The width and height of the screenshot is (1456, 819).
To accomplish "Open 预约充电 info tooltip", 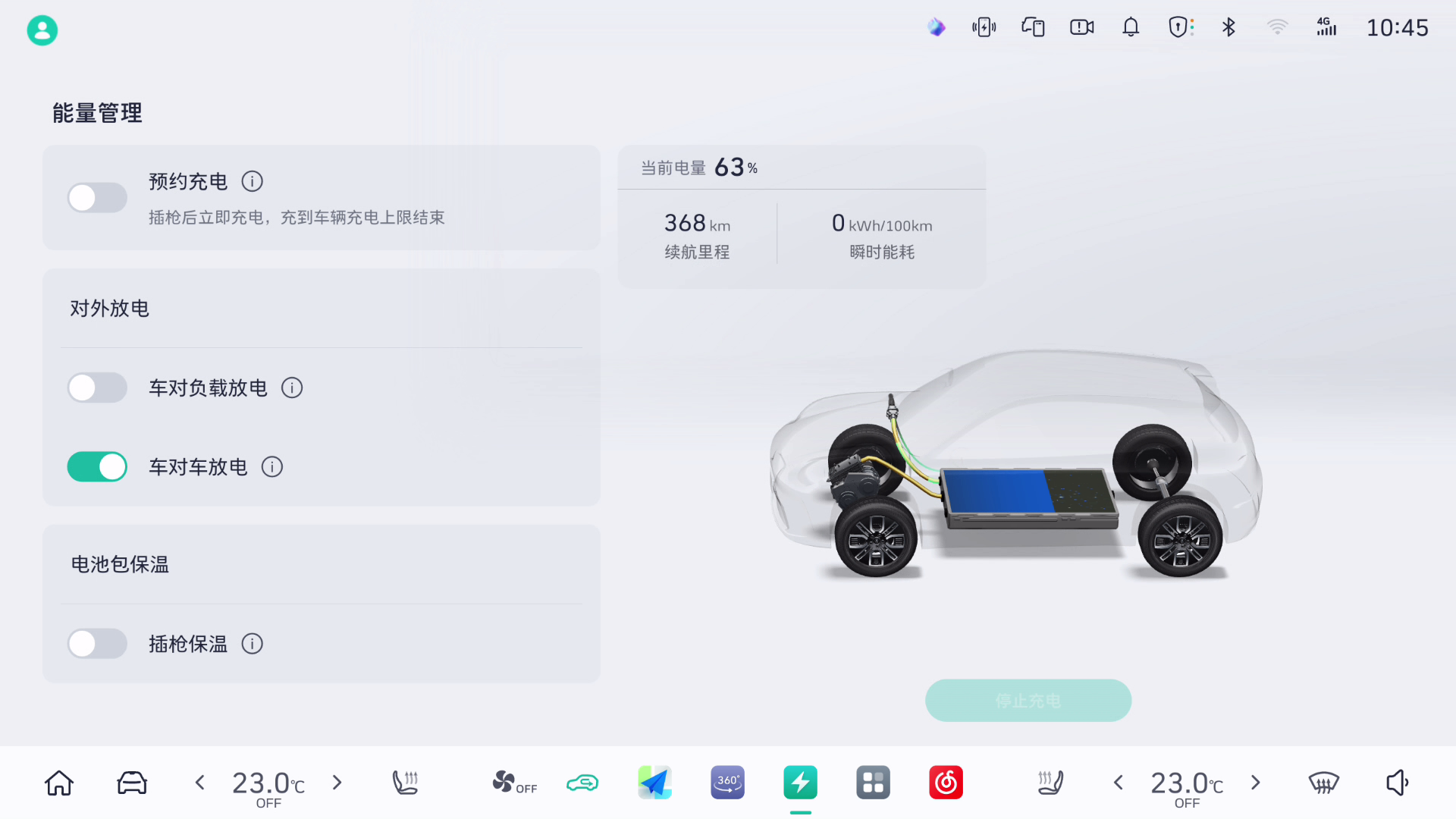I will point(252,181).
